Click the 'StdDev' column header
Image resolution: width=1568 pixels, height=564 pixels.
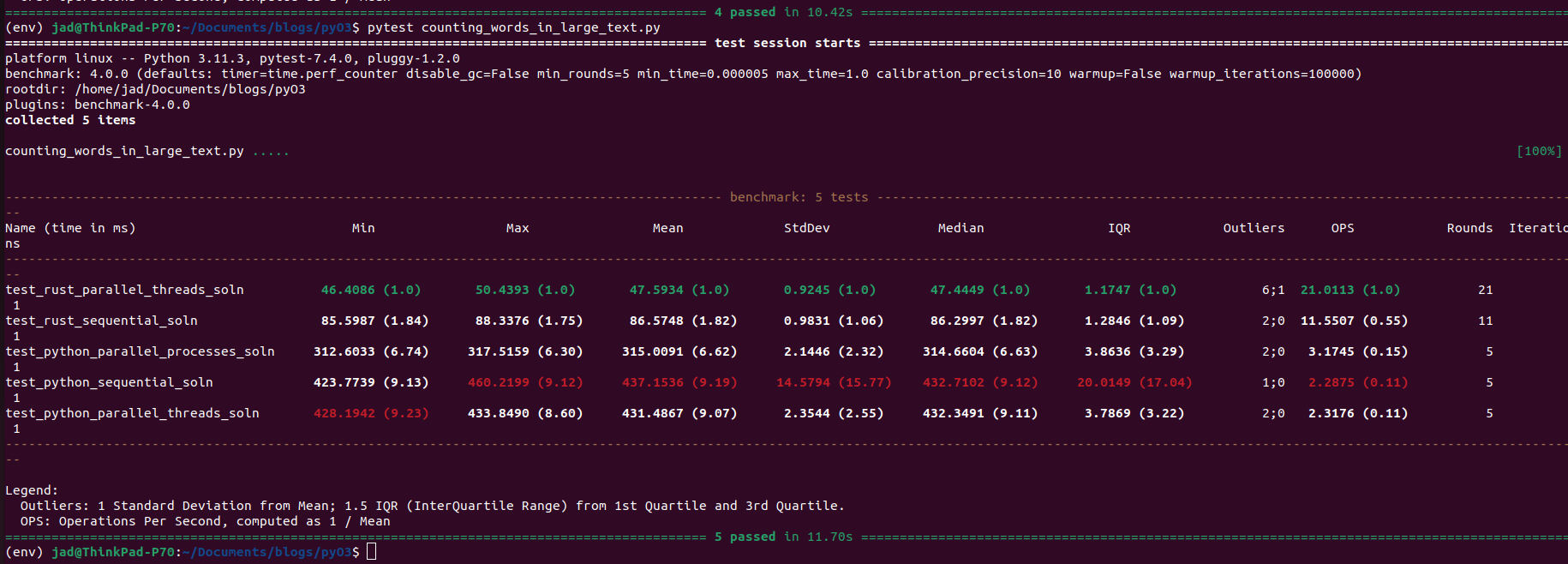pos(806,228)
